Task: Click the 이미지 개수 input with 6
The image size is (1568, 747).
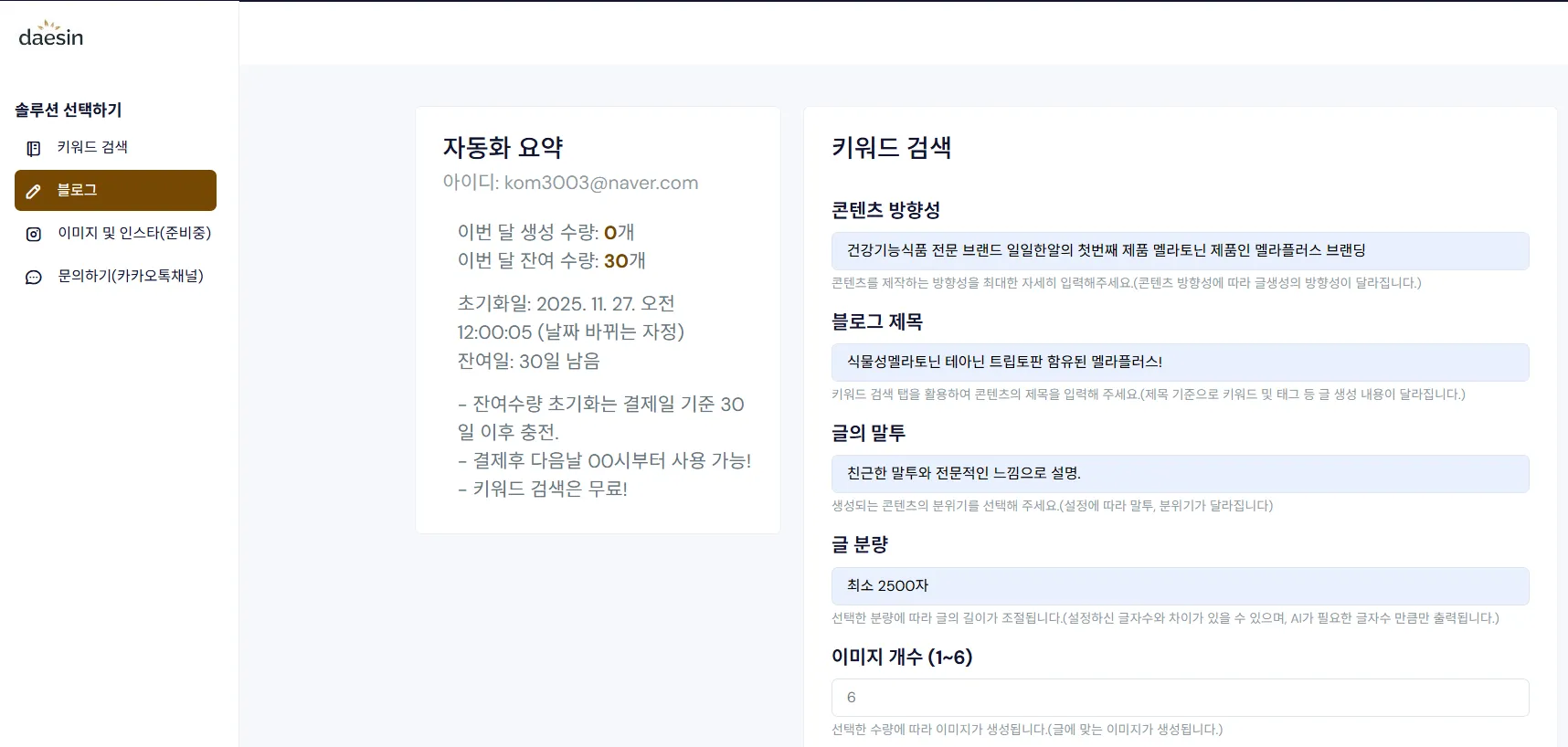Action: [x=1180, y=697]
